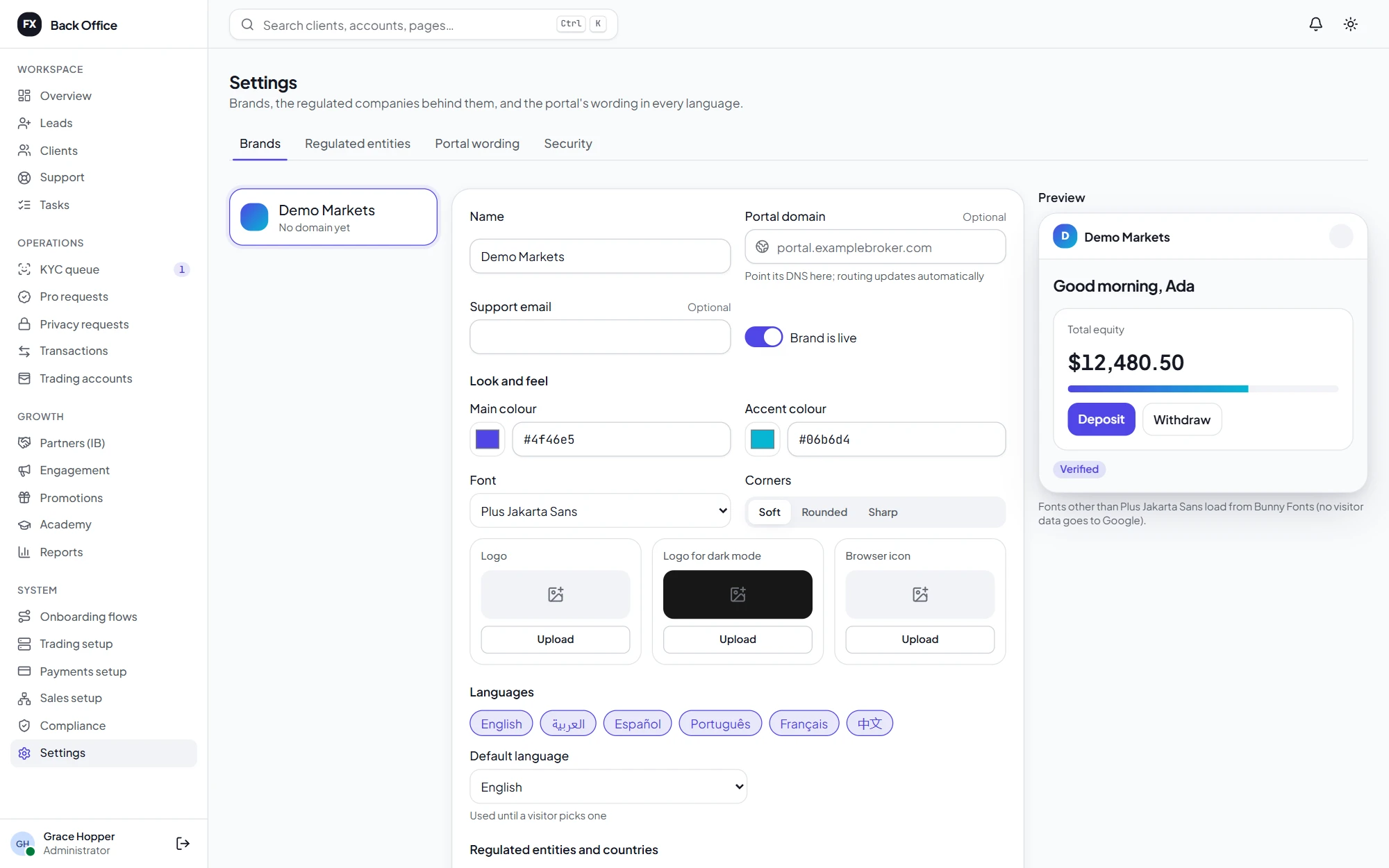Viewport: 1389px width, 868px height.
Task: Toggle the English language chip
Action: (501, 724)
